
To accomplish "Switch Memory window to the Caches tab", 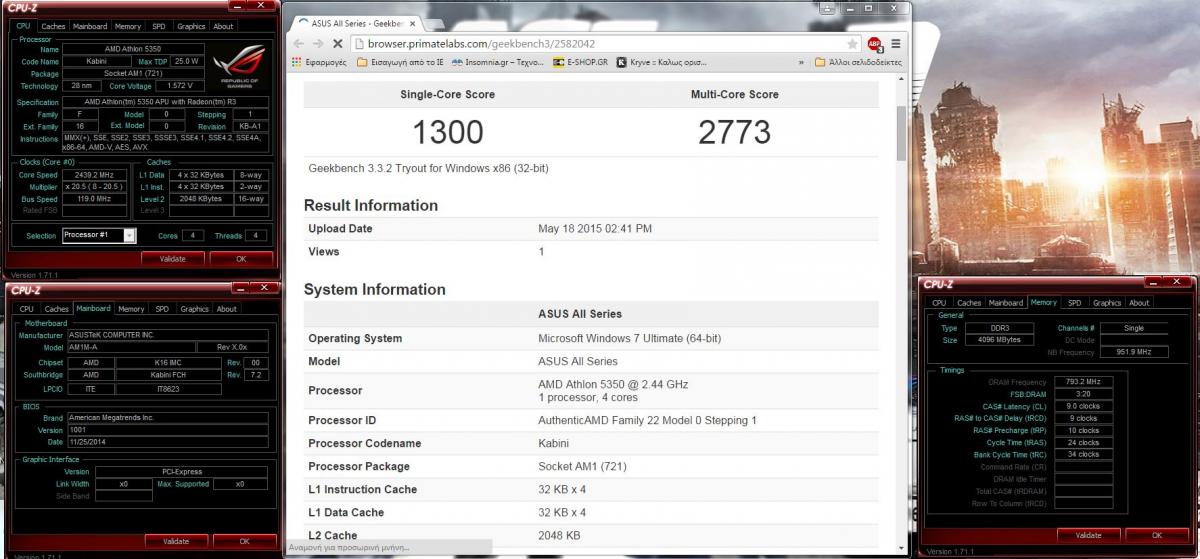I will click(969, 302).
